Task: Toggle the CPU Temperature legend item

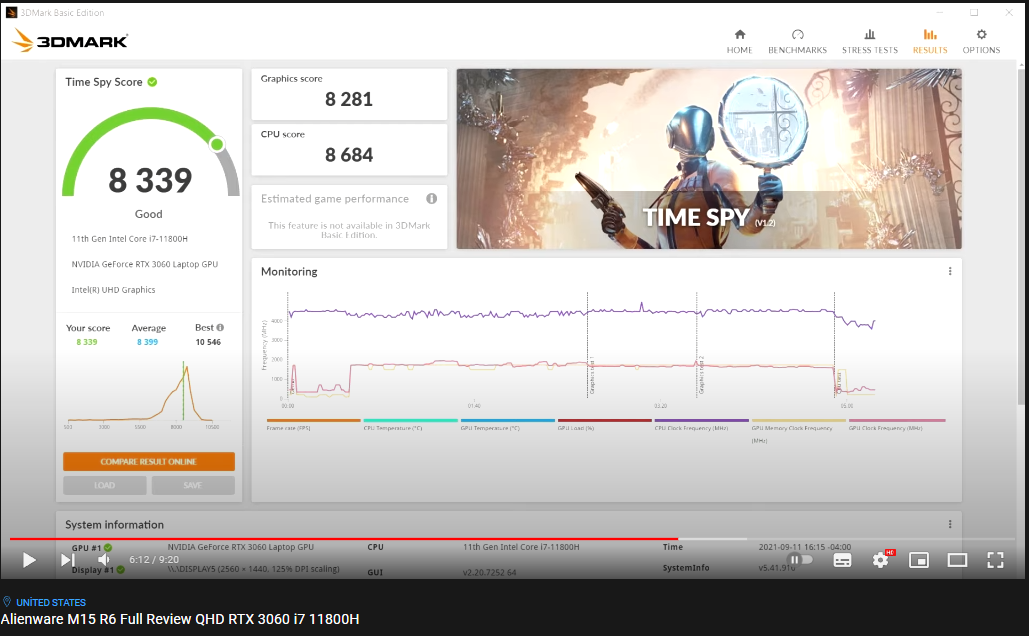Action: (x=410, y=424)
